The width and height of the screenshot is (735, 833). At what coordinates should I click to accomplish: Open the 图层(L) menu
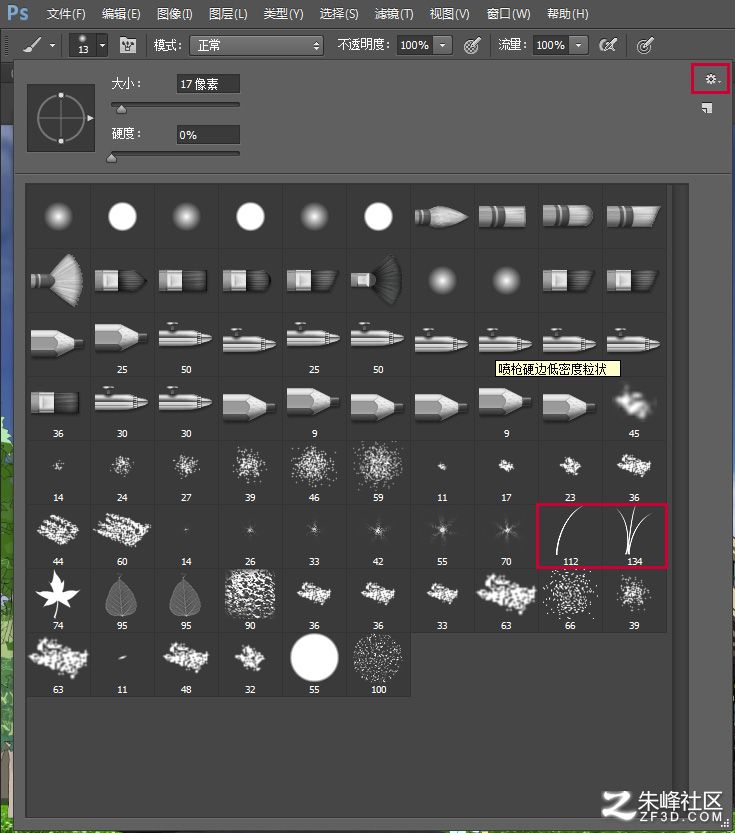click(x=228, y=14)
